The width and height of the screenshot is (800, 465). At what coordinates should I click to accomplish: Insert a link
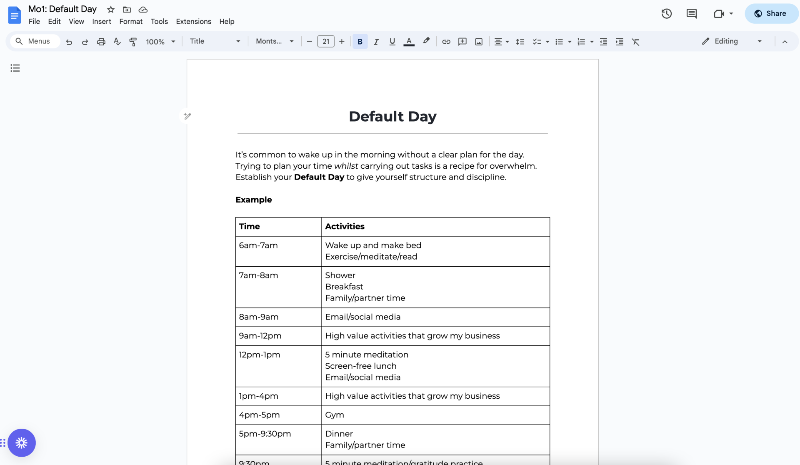tap(446, 42)
